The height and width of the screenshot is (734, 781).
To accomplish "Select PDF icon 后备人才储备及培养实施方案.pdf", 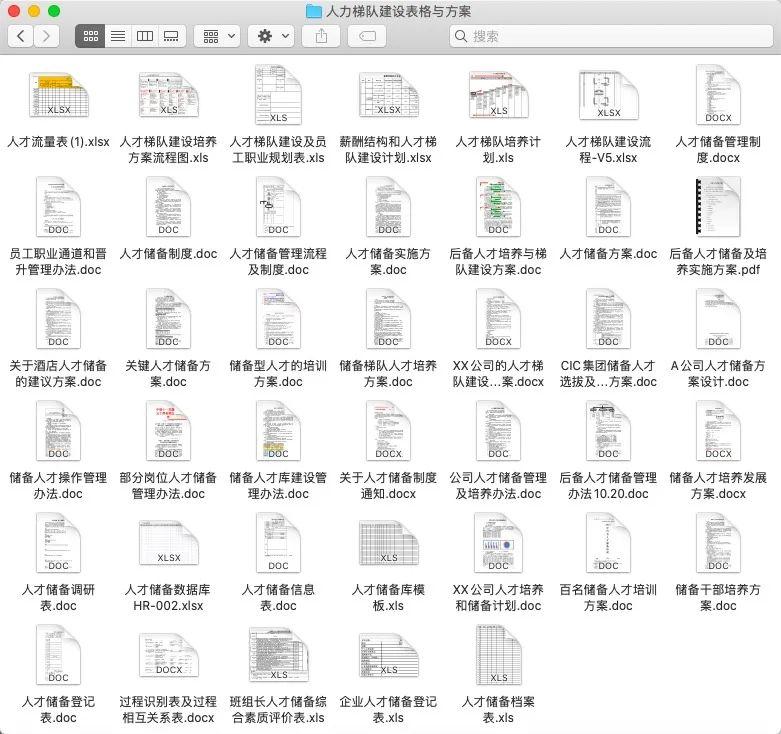I will click(x=718, y=206).
